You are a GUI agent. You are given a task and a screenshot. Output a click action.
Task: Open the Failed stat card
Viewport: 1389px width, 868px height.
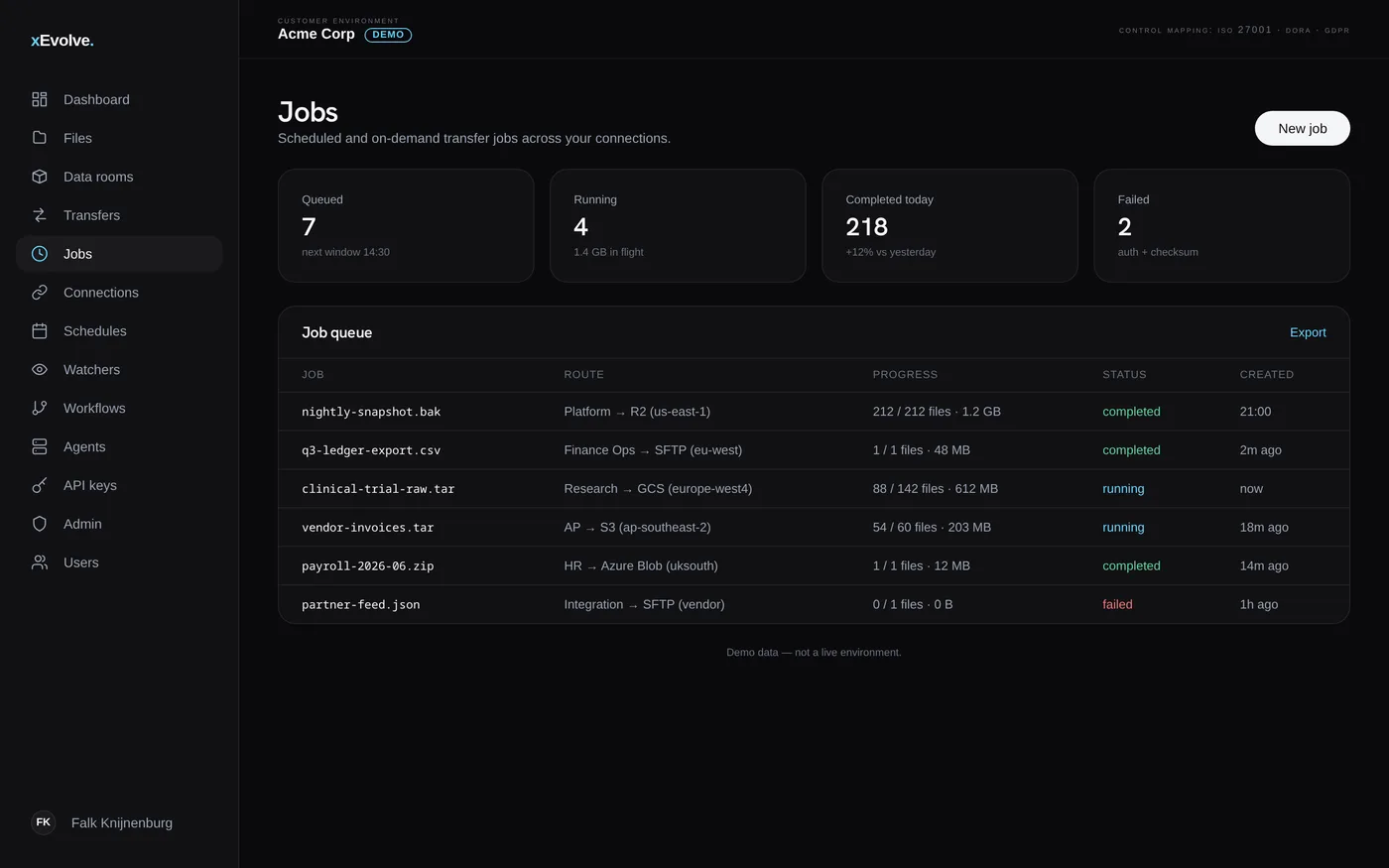[x=1221, y=225]
